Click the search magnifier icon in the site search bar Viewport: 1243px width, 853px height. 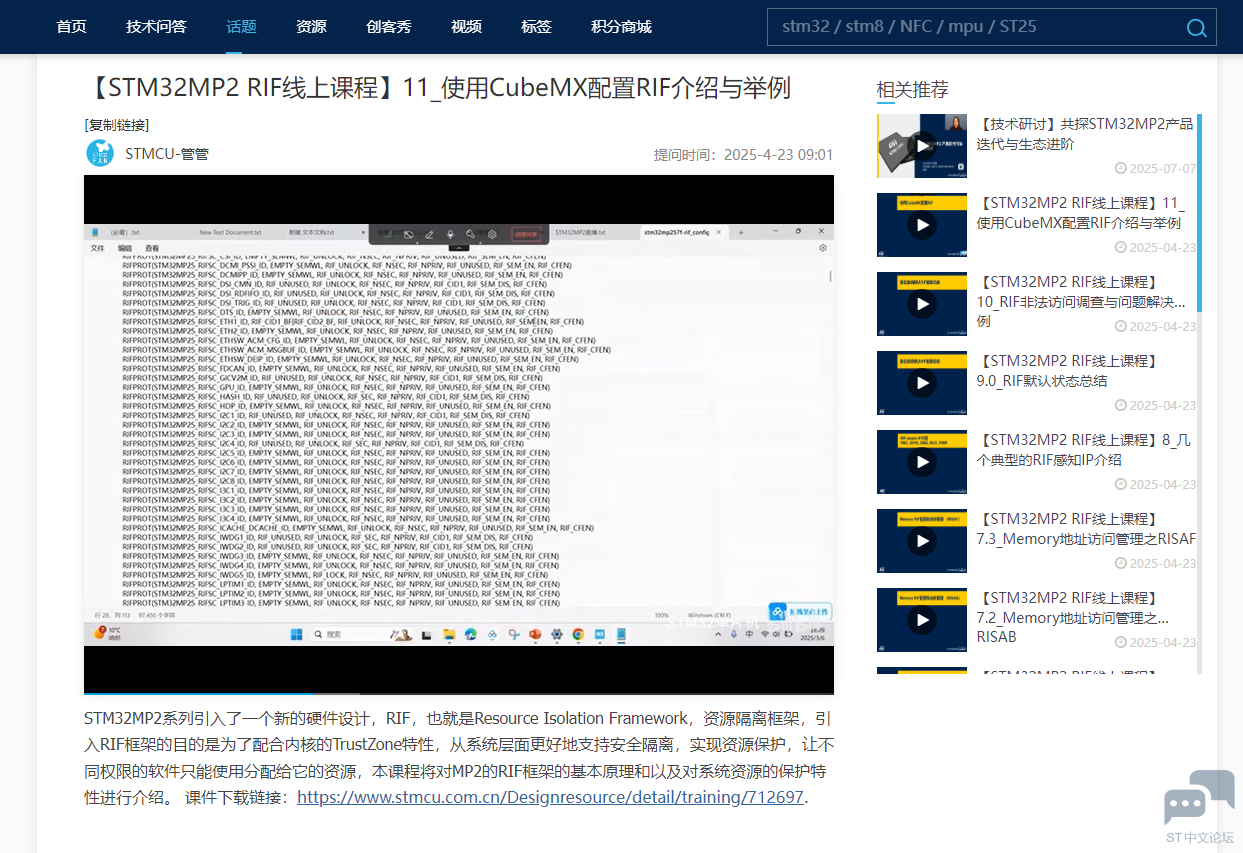coord(1197,28)
